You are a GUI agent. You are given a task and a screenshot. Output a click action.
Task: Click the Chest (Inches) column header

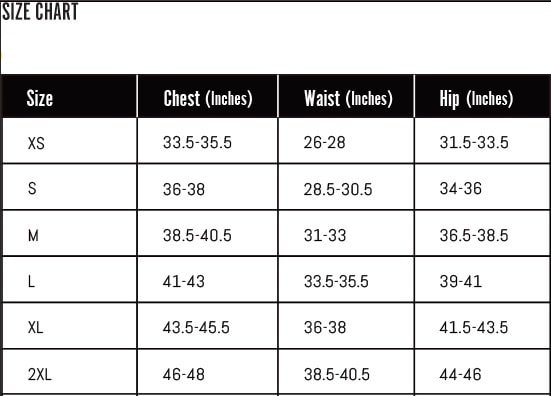tap(208, 98)
